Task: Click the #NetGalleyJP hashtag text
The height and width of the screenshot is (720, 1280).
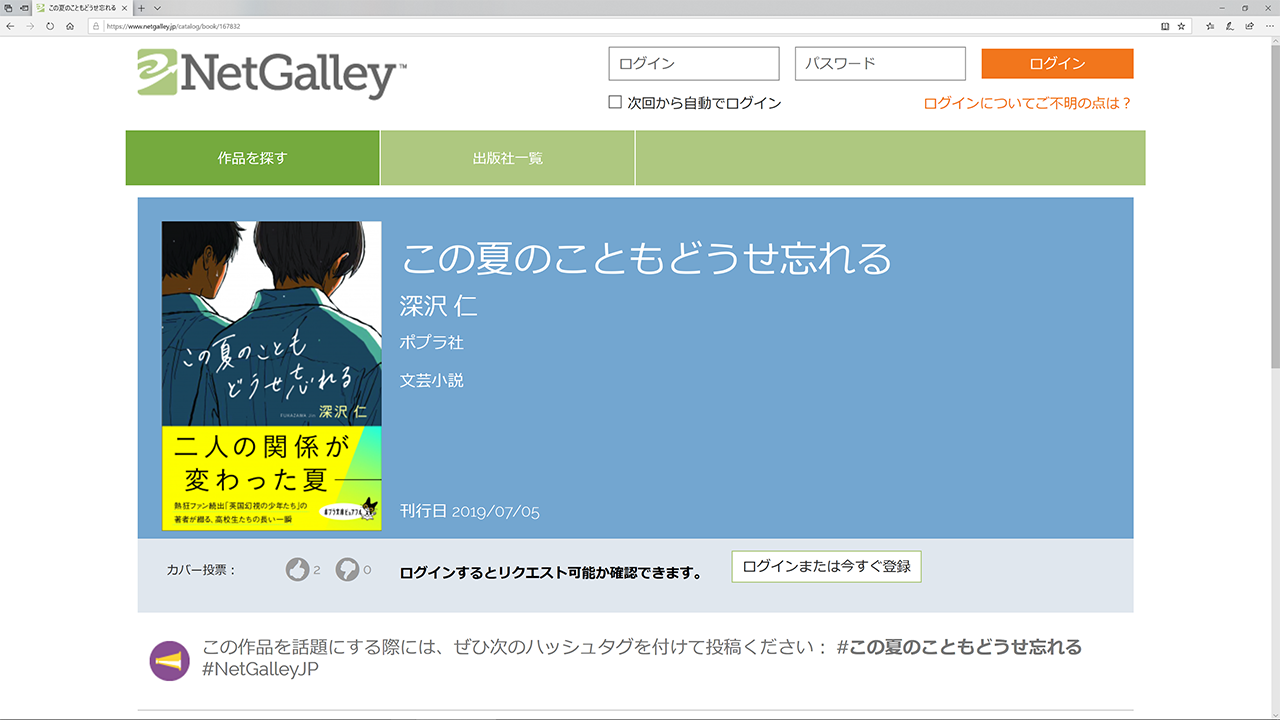Action: (x=260, y=669)
